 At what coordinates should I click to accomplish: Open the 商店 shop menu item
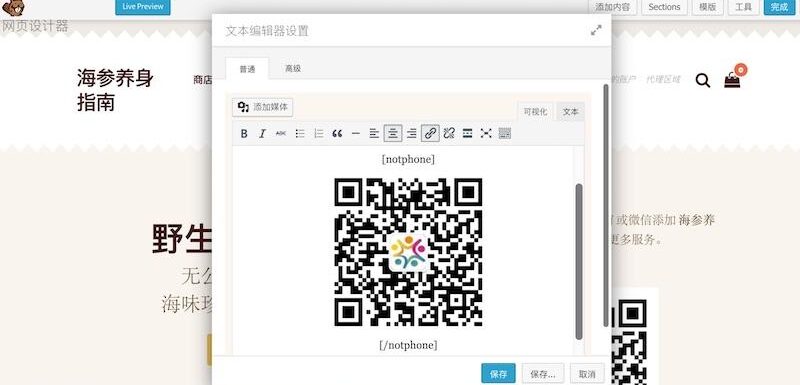tap(203, 80)
